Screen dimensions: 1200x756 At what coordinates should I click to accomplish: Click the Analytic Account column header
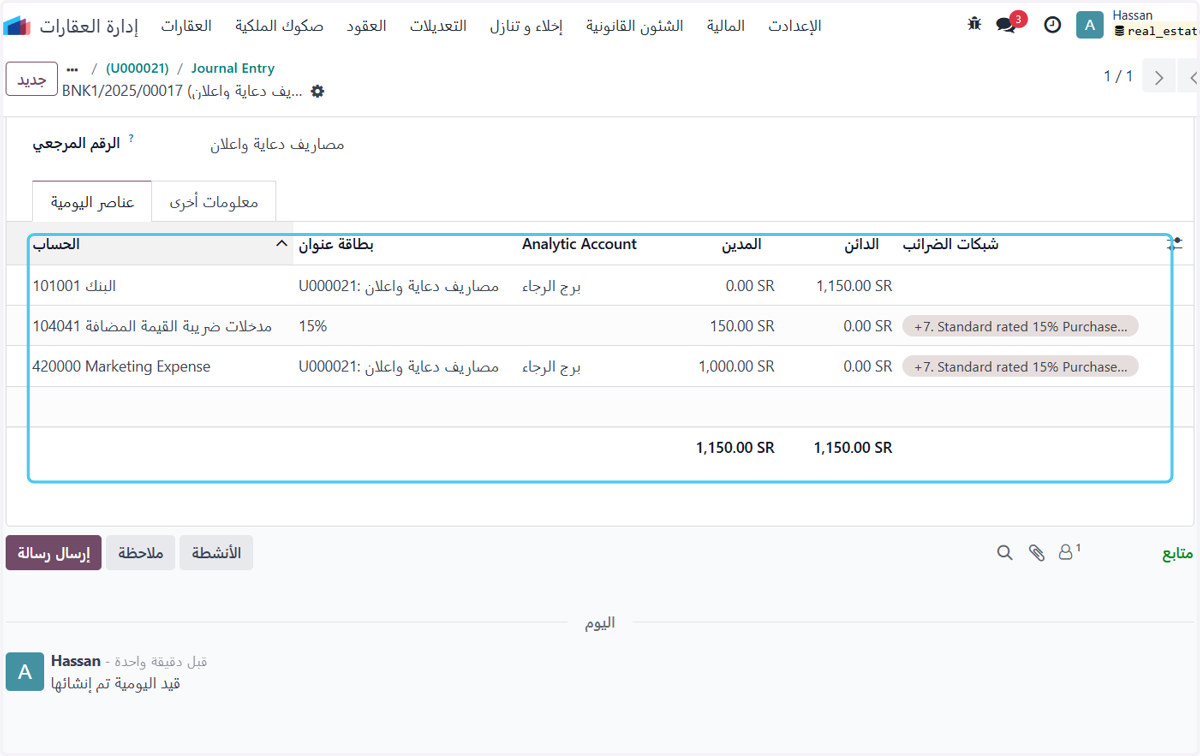click(579, 244)
